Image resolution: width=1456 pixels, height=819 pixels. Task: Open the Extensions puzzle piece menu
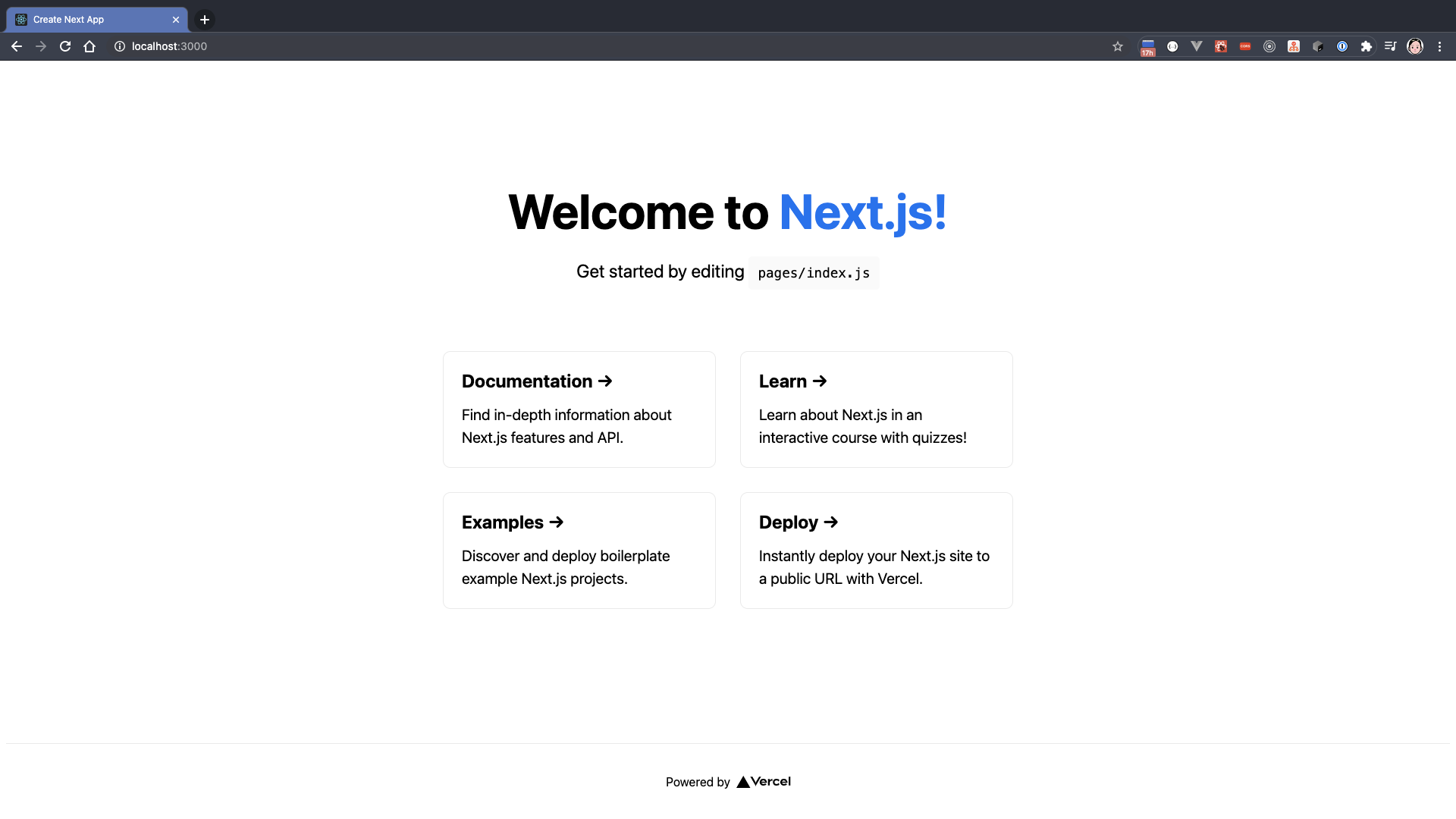[x=1367, y=46]
